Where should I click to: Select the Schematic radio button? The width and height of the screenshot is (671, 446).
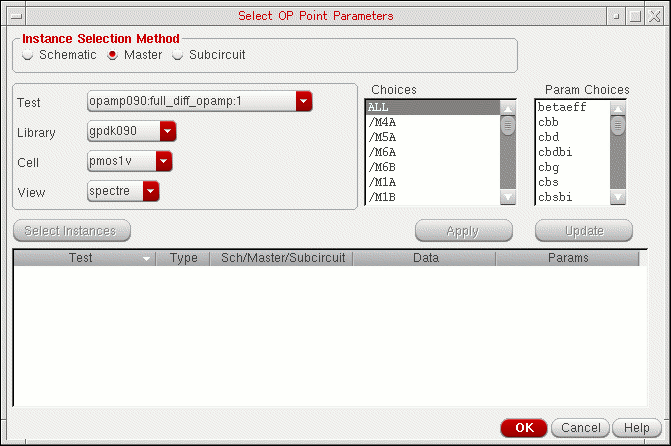(x=28, y=55)
